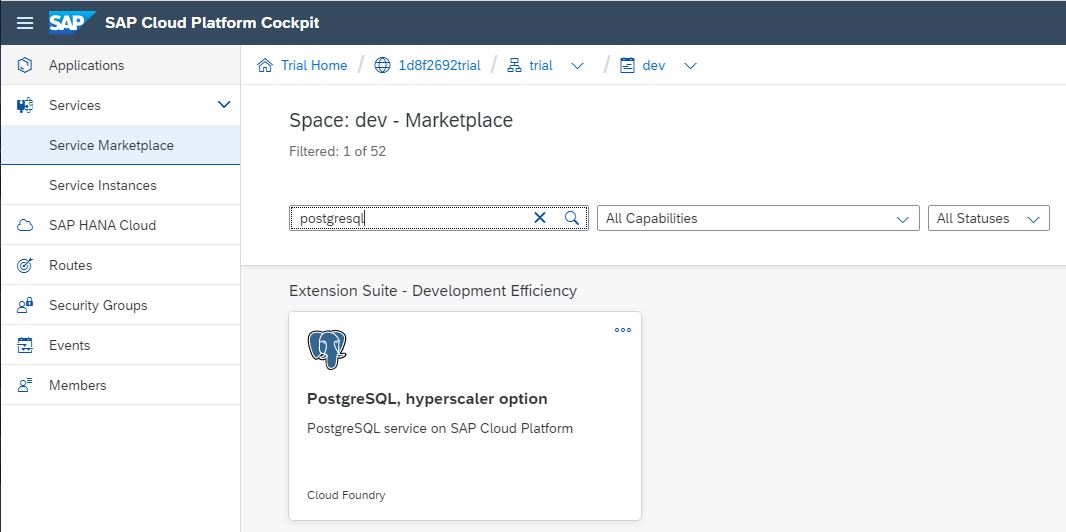The height and width of the screenshot is (532, 1066).
Task: Click the Security Groups icon
Action: coord(26,305)
